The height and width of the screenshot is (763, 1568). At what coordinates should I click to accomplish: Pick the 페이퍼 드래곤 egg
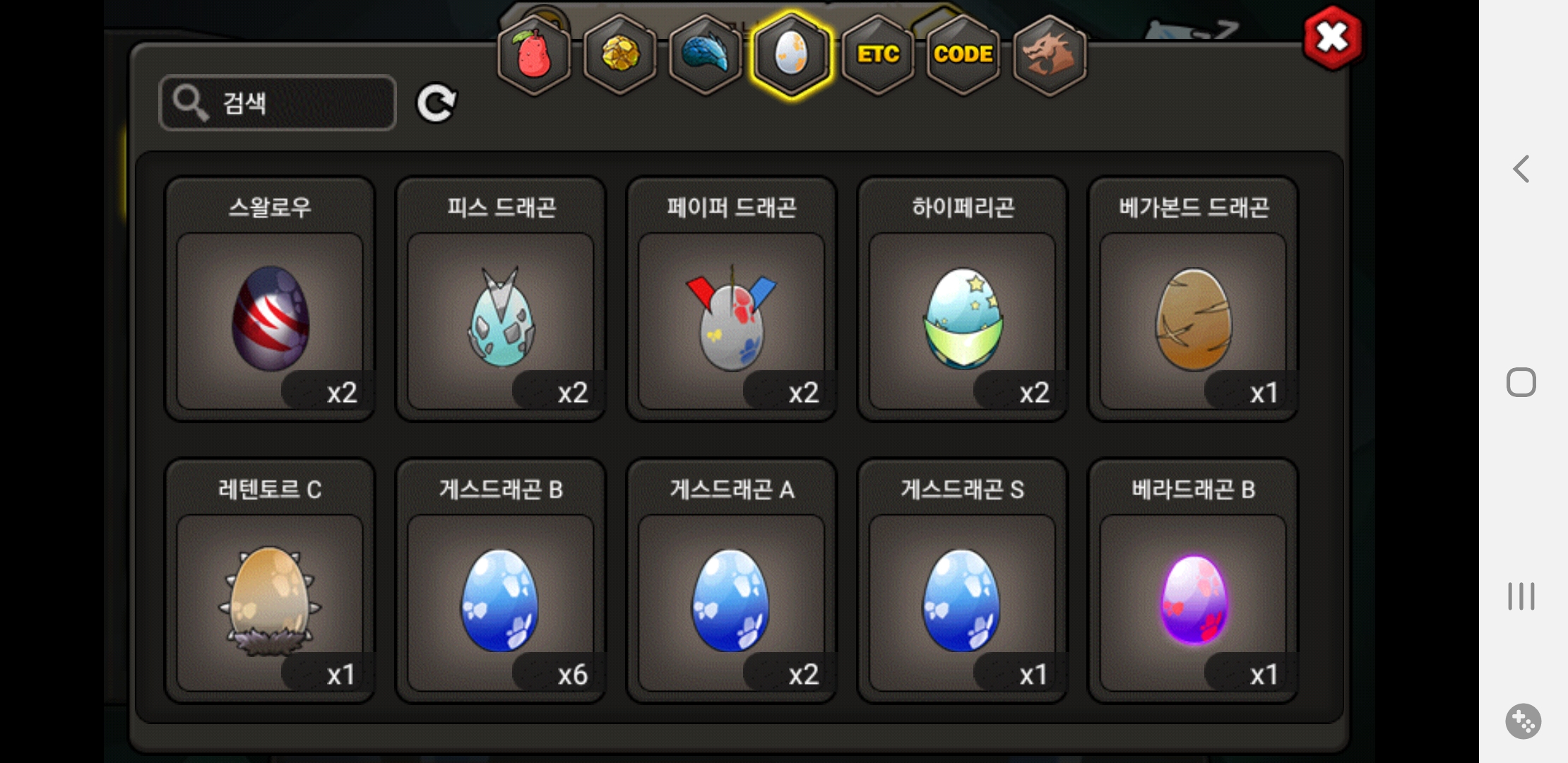[x=732, y=299]
